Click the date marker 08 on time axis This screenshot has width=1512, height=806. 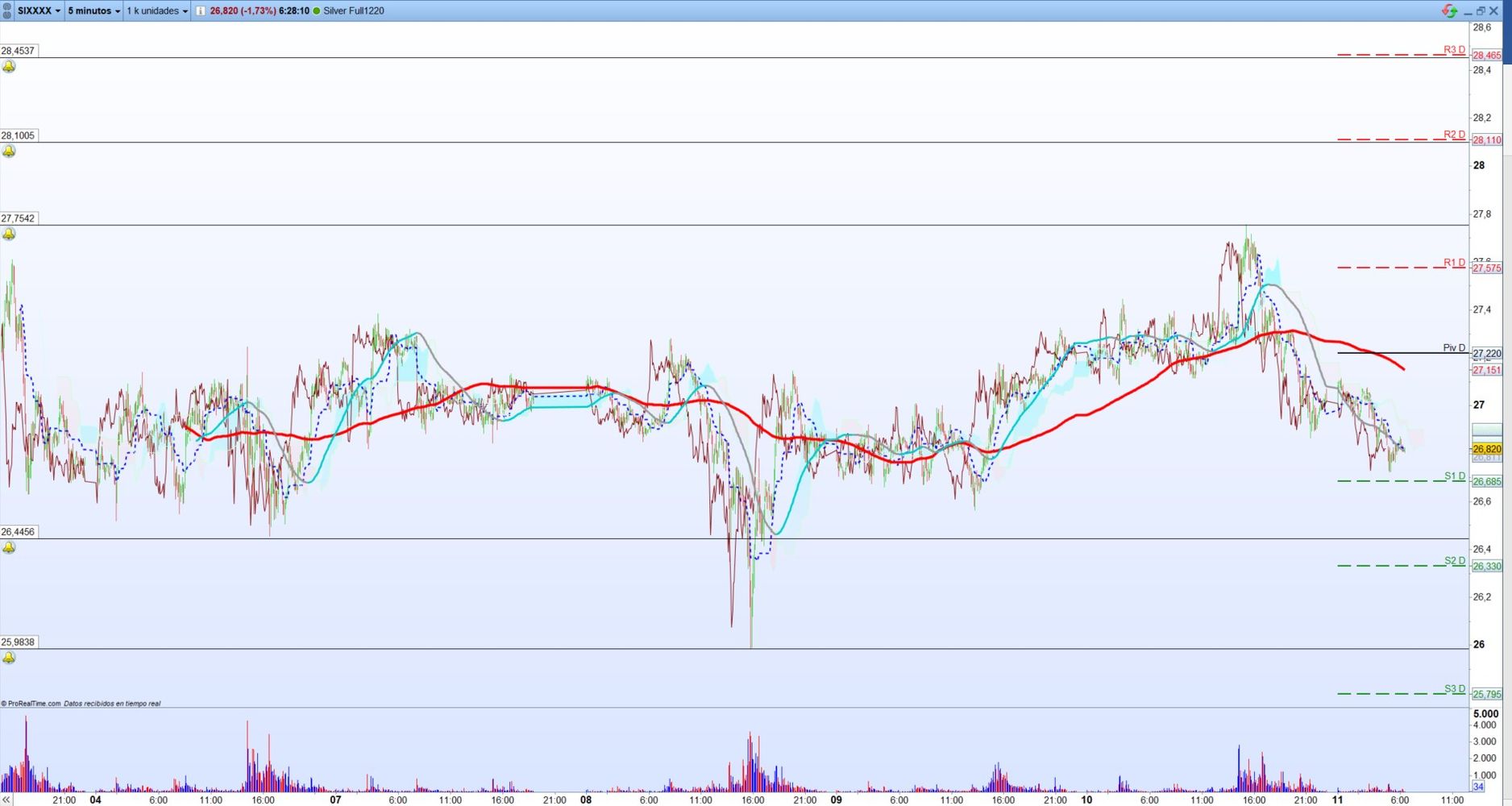click(586, 800)
